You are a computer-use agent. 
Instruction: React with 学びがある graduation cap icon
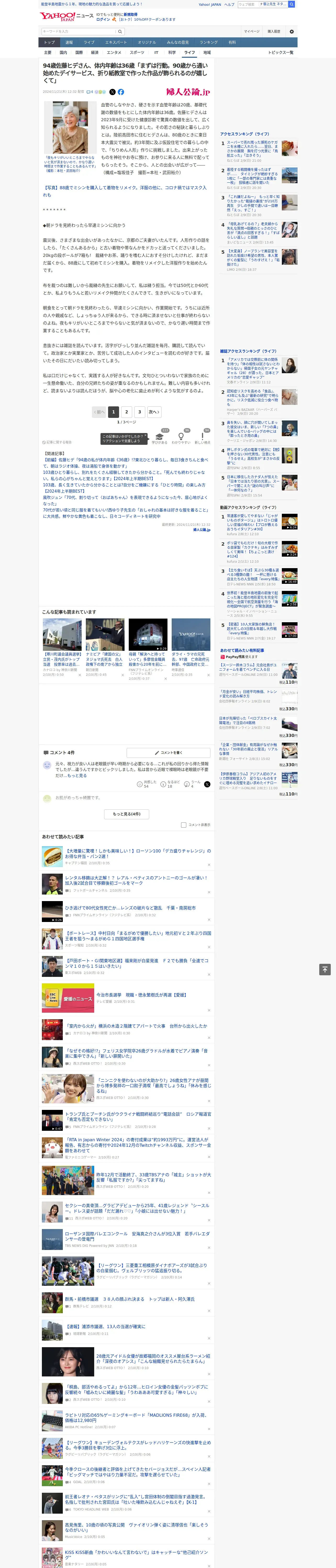pyautogui.click(x=159, y=438)
